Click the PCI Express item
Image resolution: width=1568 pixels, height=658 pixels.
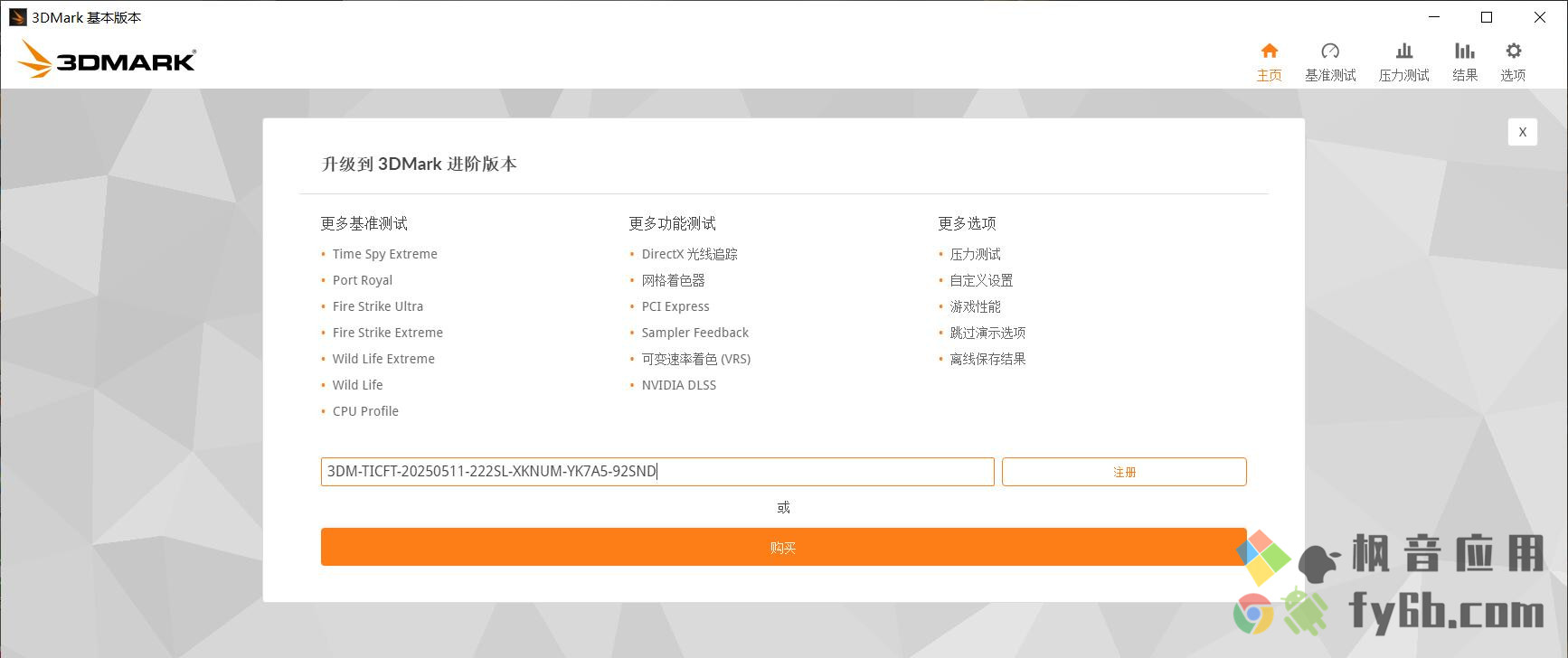click(x=675, y=306)
